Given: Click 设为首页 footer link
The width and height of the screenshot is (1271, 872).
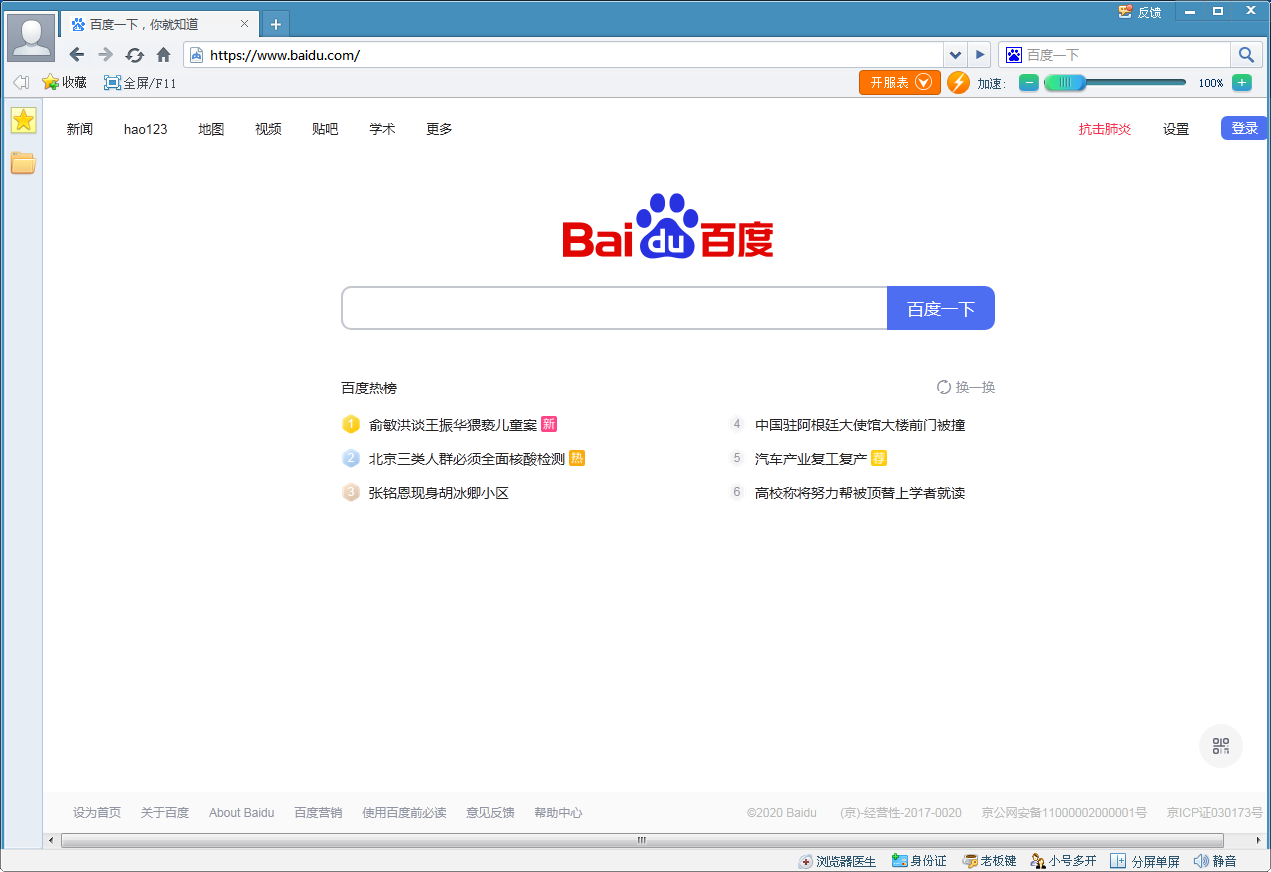Looking at the screenshot, I should tap(97, 813).
